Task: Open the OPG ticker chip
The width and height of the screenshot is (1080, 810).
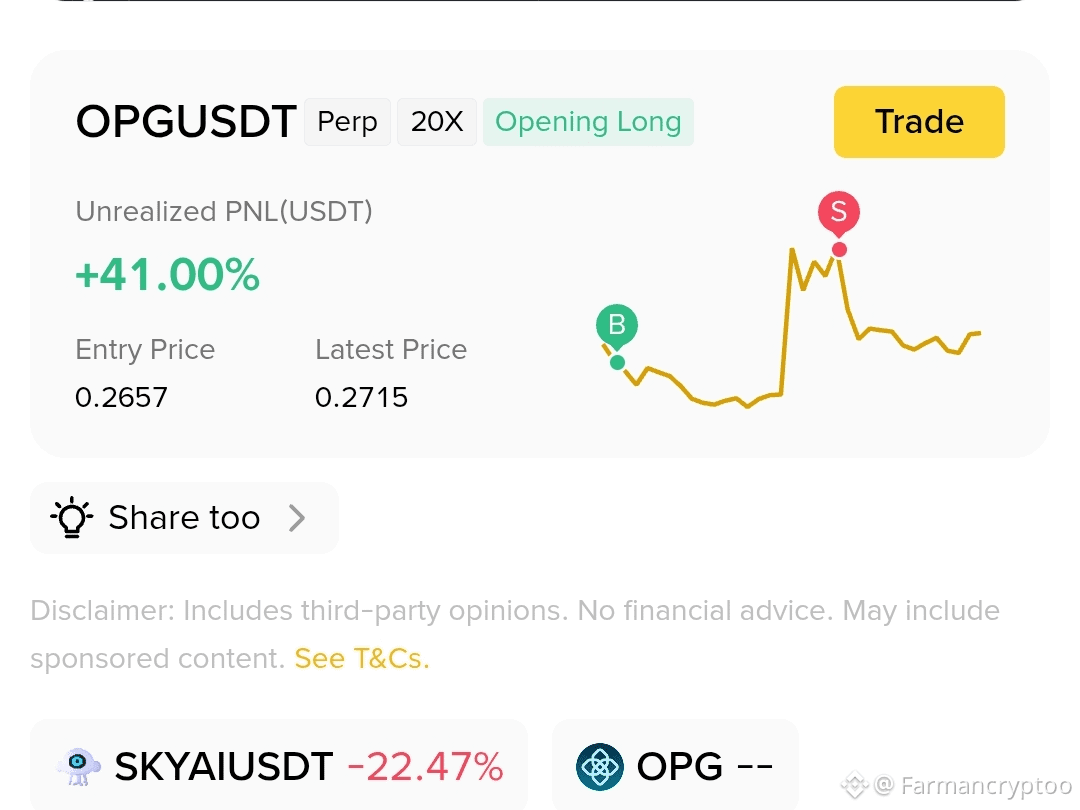Action: (675, 766)
